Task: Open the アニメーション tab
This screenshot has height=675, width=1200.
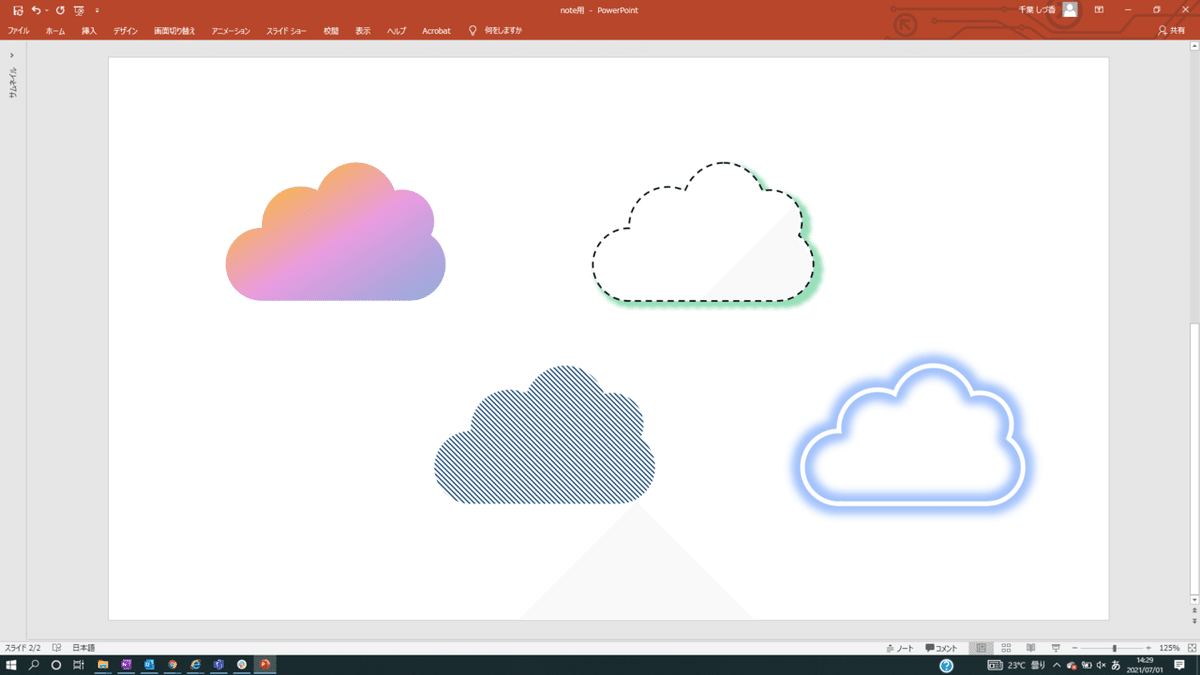Action: click(x=231, y=31)
